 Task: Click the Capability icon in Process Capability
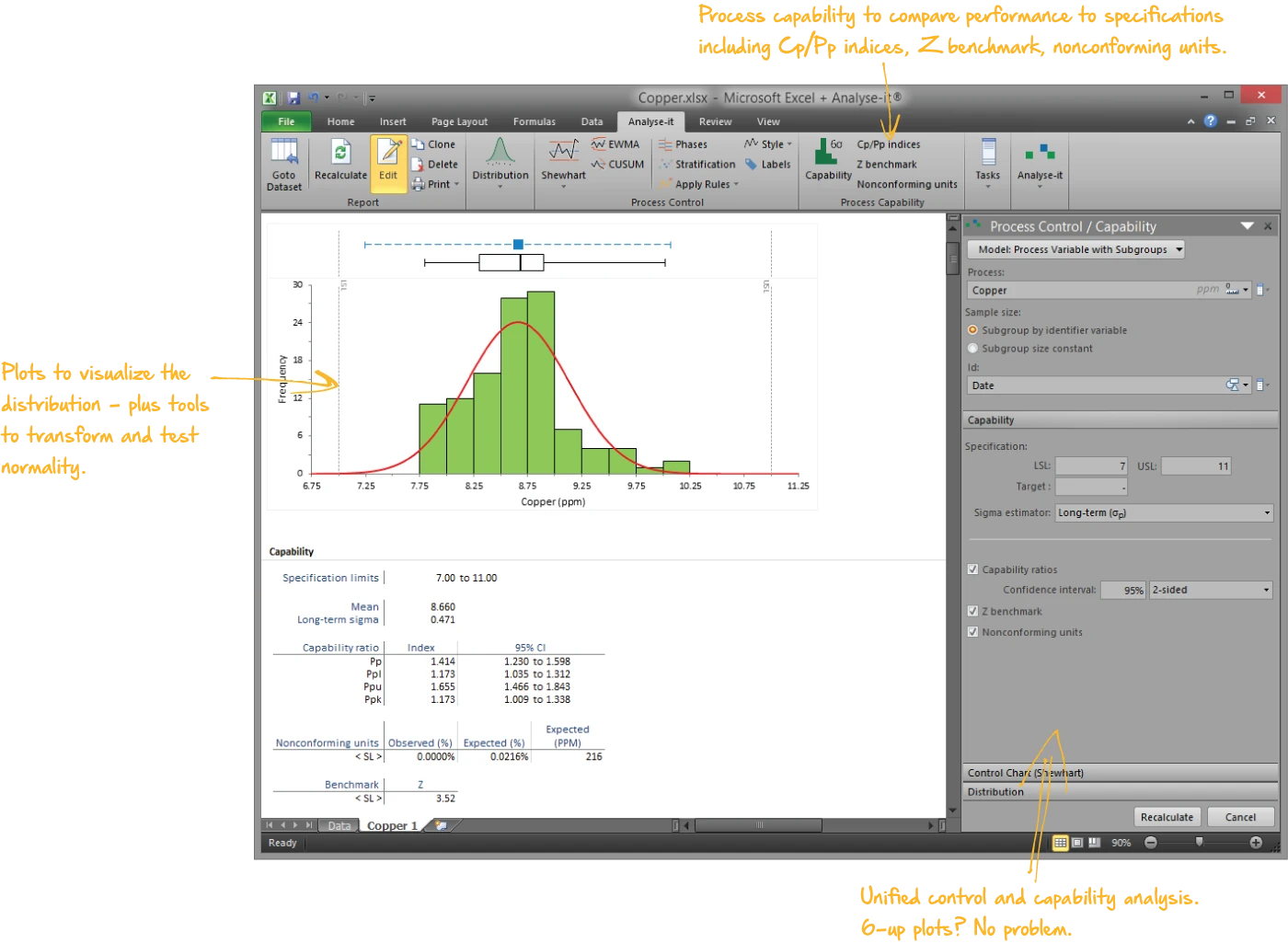(x=827, y=158)
